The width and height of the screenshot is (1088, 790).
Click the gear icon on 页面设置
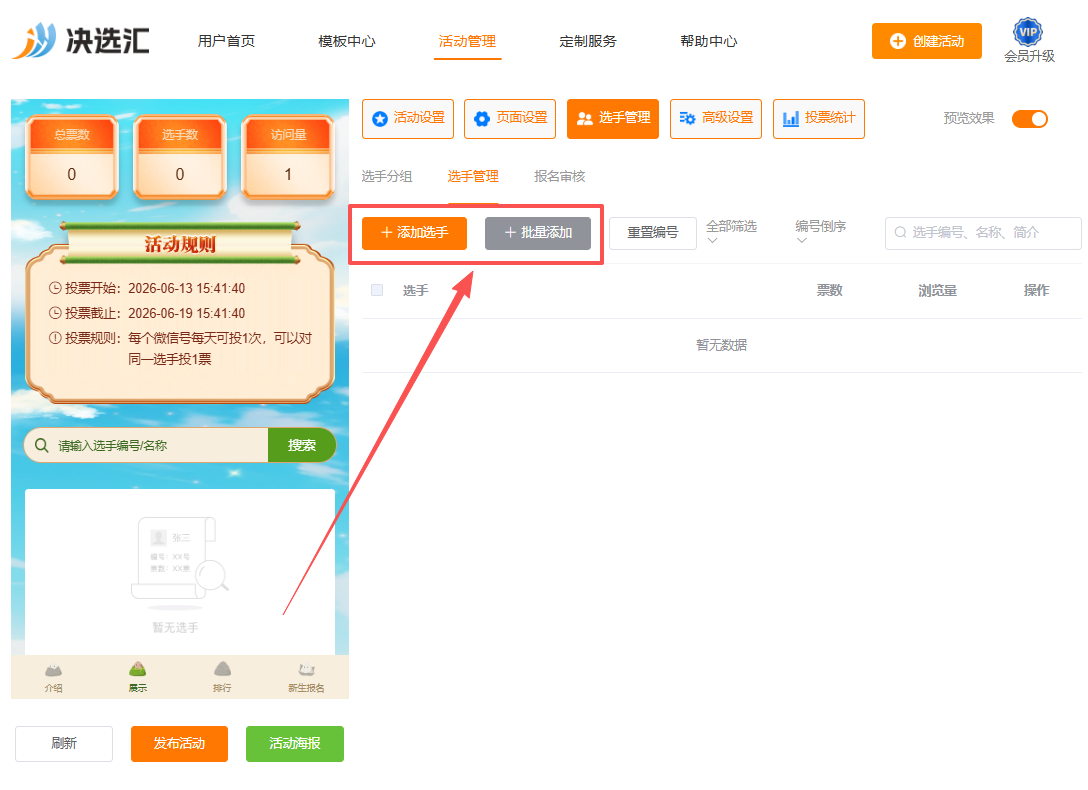[482, 119]
